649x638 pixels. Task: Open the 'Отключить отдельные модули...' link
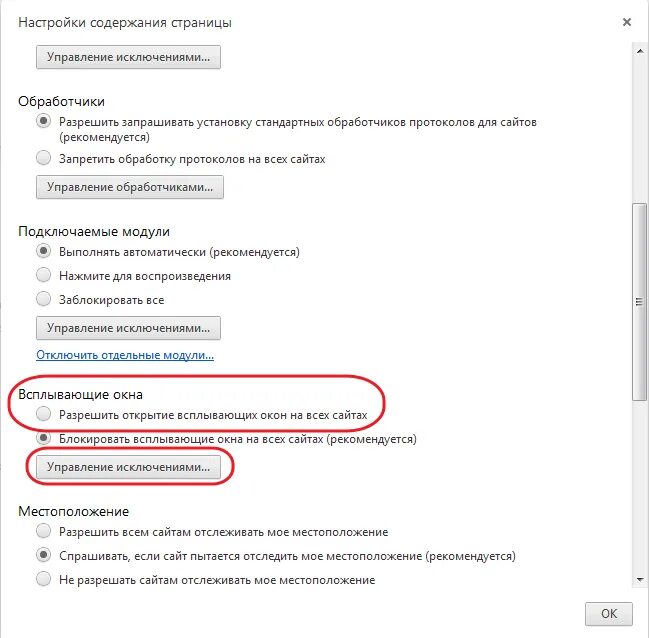(x=125, y=355)
